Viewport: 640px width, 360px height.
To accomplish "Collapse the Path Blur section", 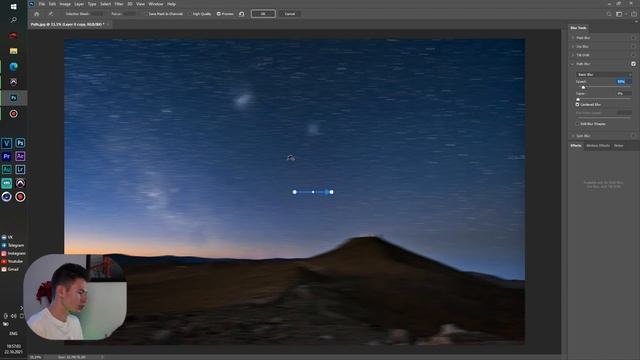I will tap(573, 64).
